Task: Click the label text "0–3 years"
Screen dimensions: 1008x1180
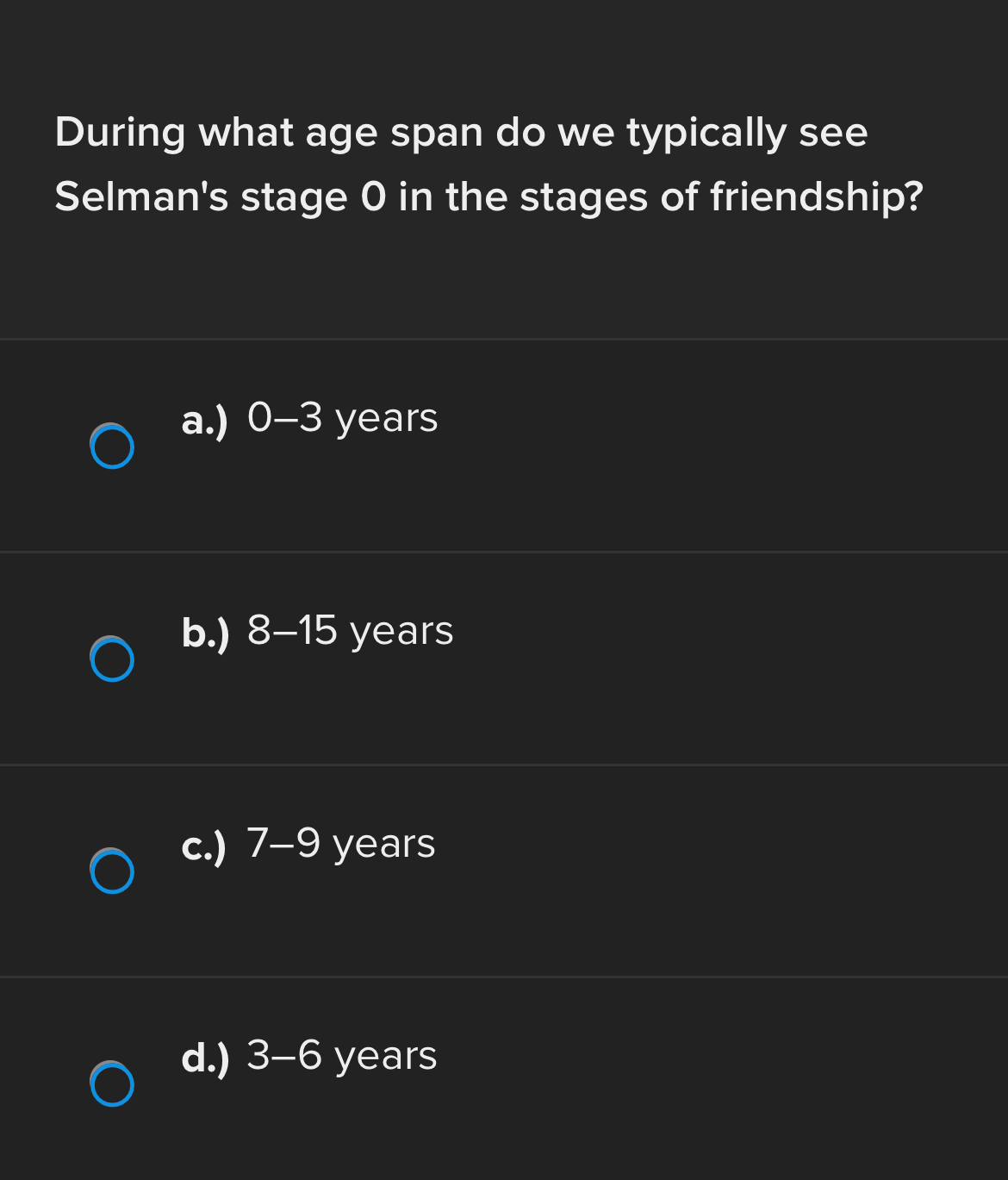Action: (342, 418)
